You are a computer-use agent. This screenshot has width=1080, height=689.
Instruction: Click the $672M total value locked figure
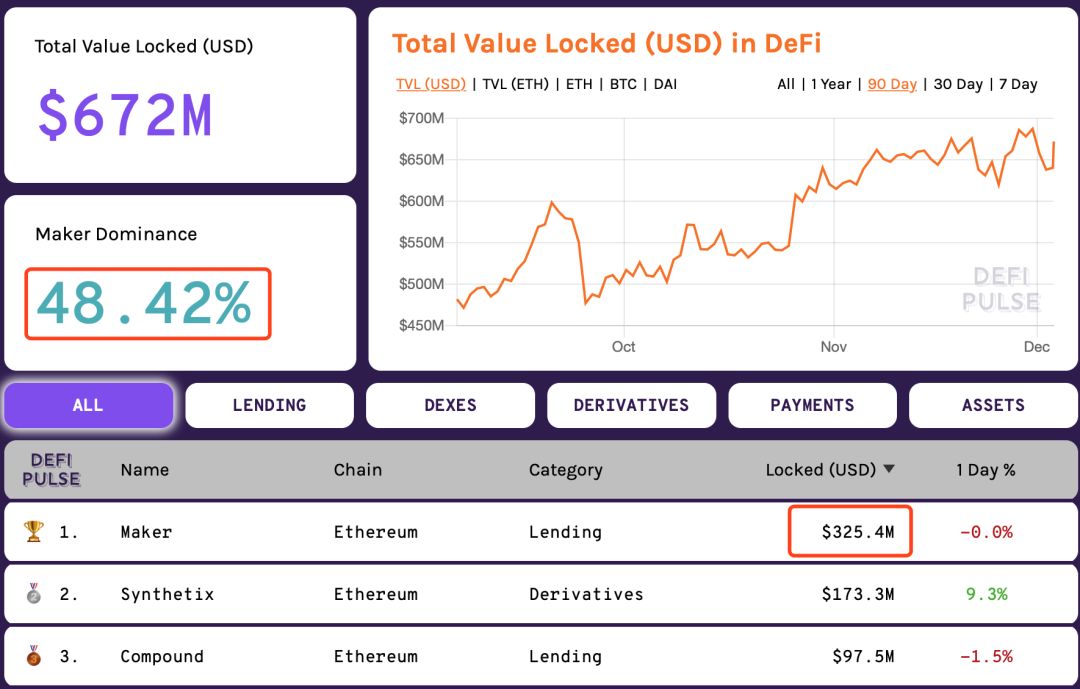(x=125, y=115)
